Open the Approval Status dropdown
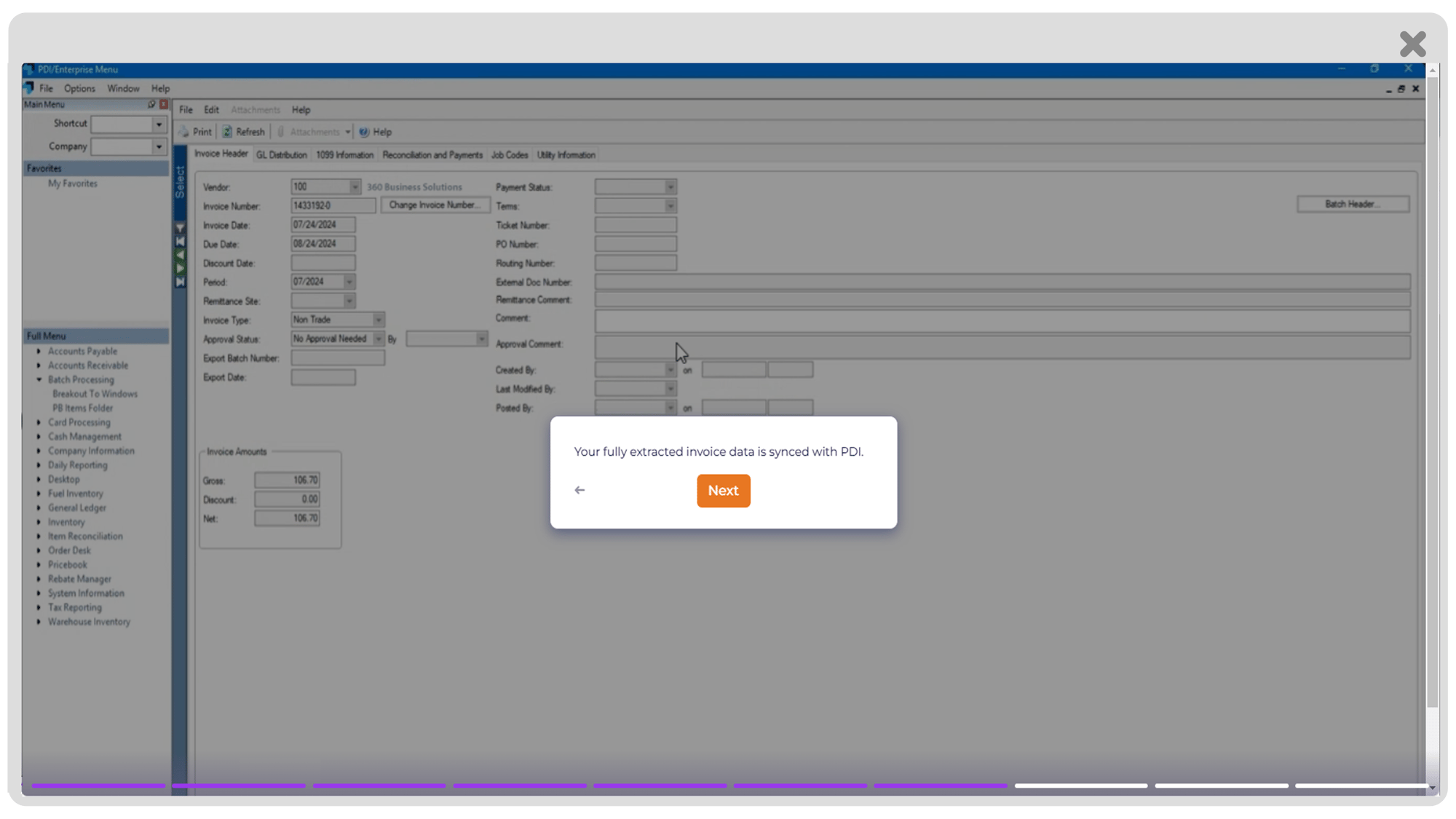Image resolution: width=1456 pixels, height=819 pixels. click(x=378, y=339)
